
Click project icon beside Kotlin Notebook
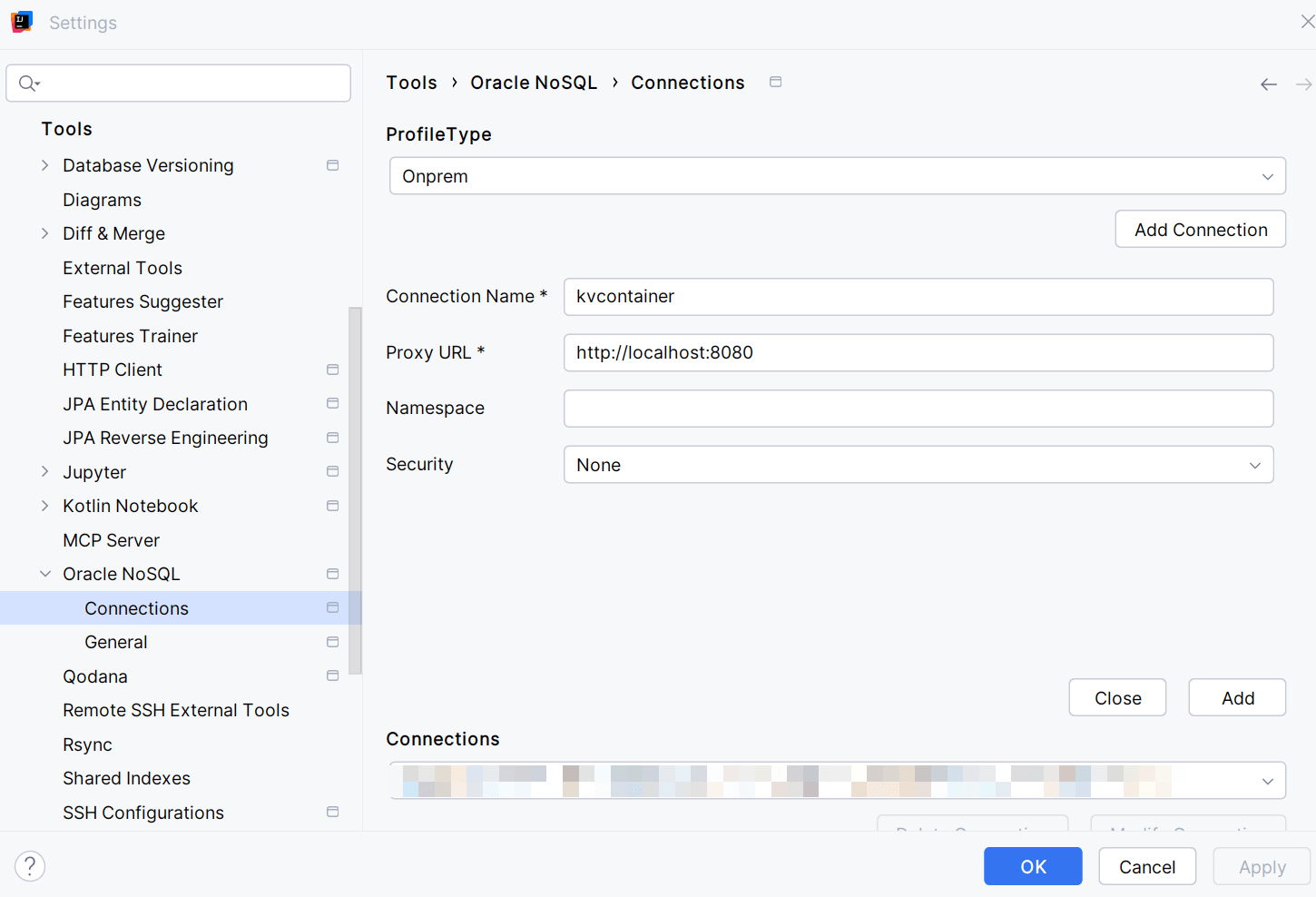pos(333,506)
